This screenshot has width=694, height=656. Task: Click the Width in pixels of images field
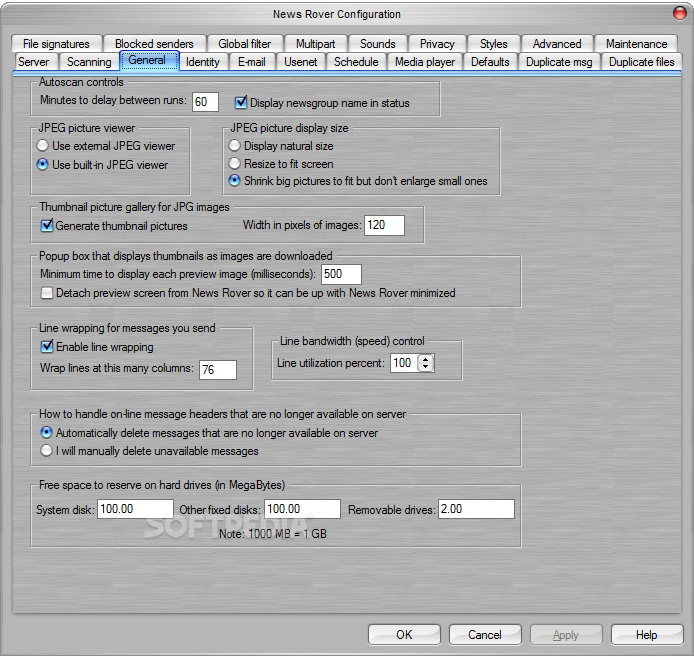coord(384,225)
